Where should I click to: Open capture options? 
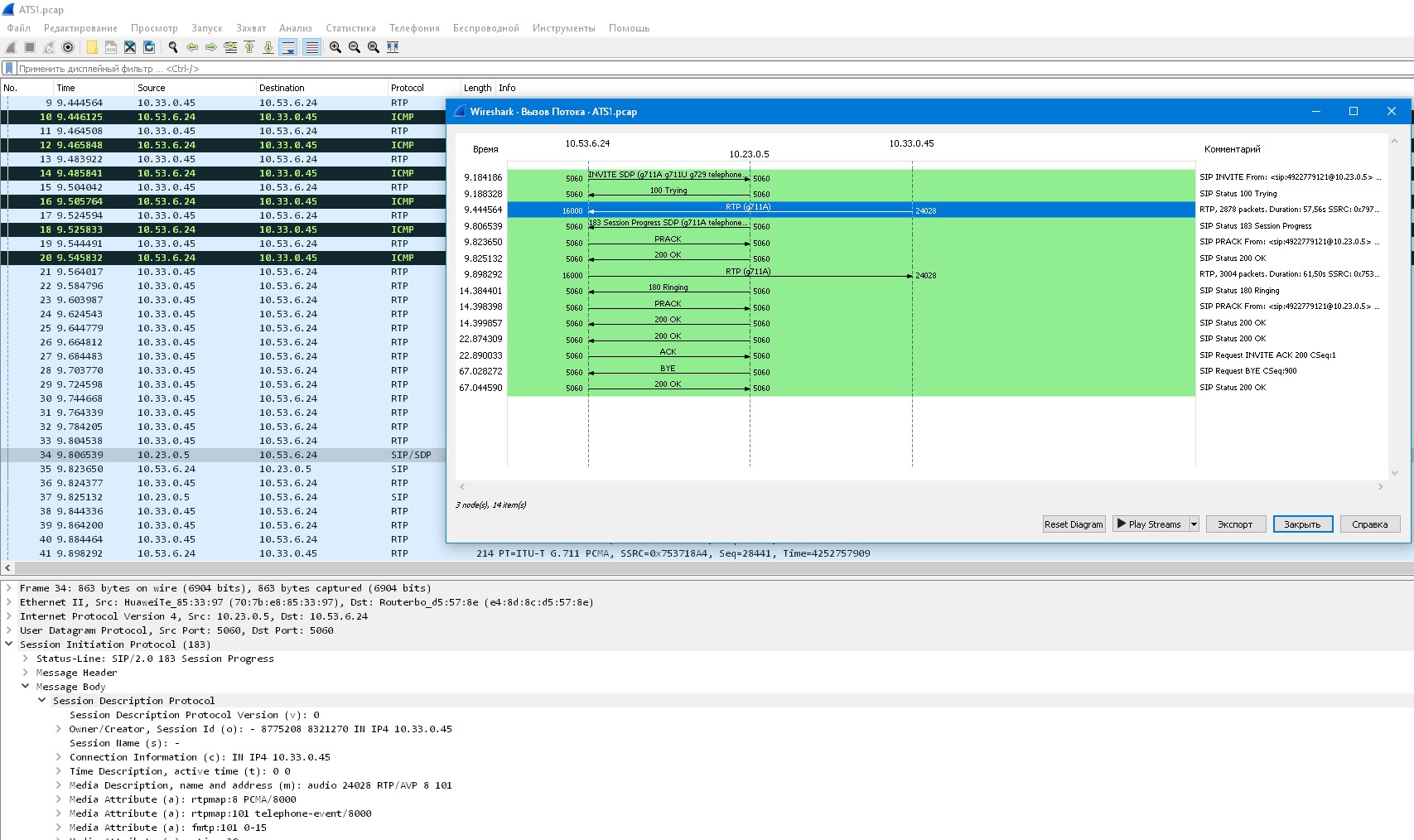point(68,47)
